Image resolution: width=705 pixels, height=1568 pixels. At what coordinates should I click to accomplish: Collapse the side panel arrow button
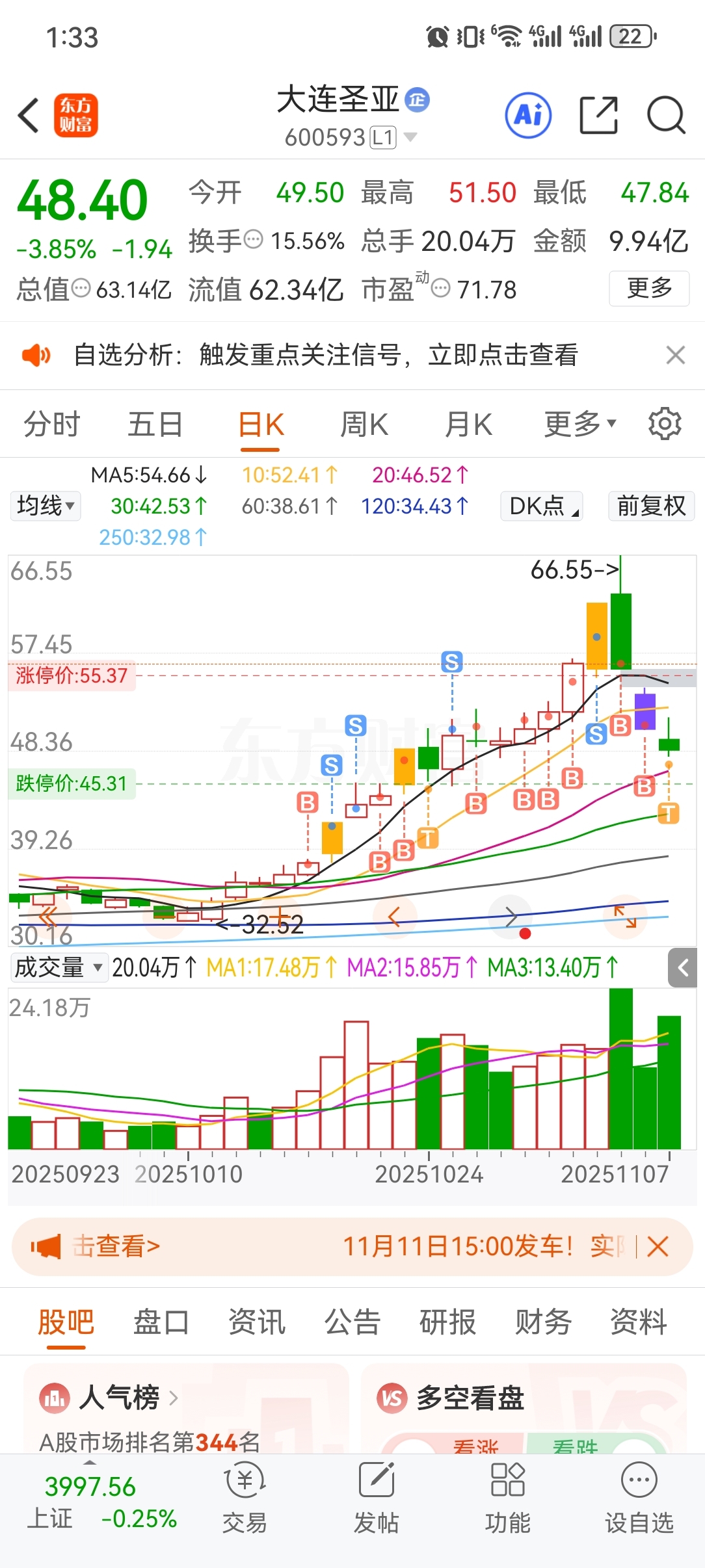click(x=683, y=968)
